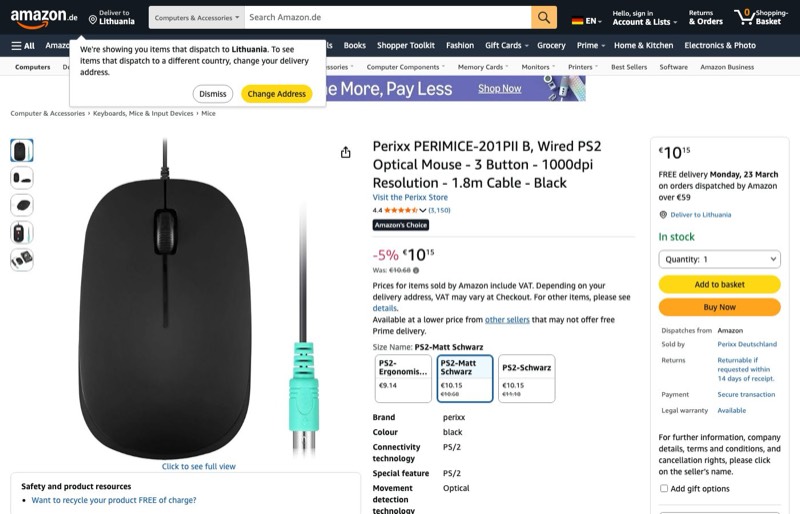Open the Electronics & Photo nav item
This screenshot has width=800, height=514.
tap(720, 45)
